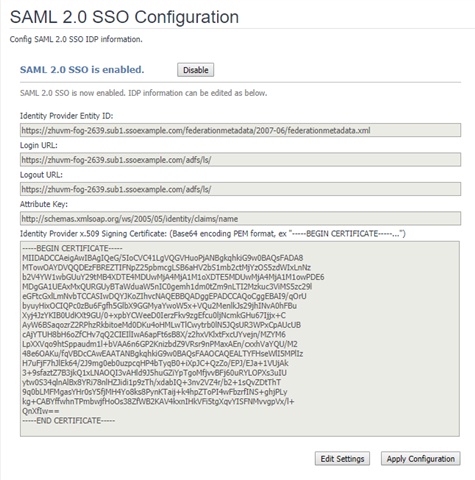The height and width of the screenshot is (480, 475).
Task: Click the 'Identity Provider Entity ID:' label
Action: coord(67,116)
